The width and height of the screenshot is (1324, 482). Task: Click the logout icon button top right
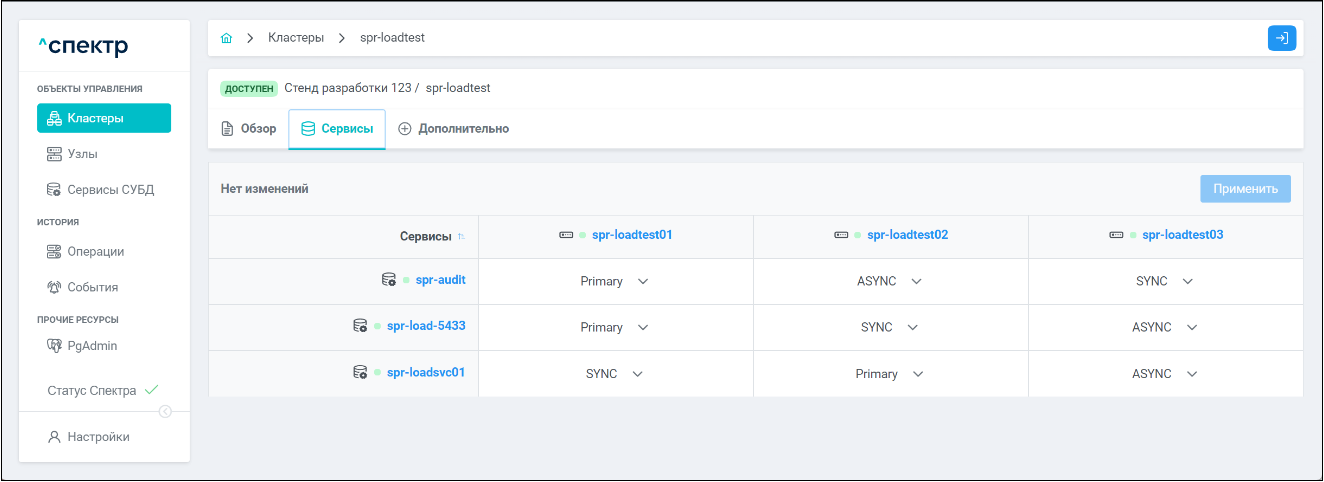pos(1281,38)
